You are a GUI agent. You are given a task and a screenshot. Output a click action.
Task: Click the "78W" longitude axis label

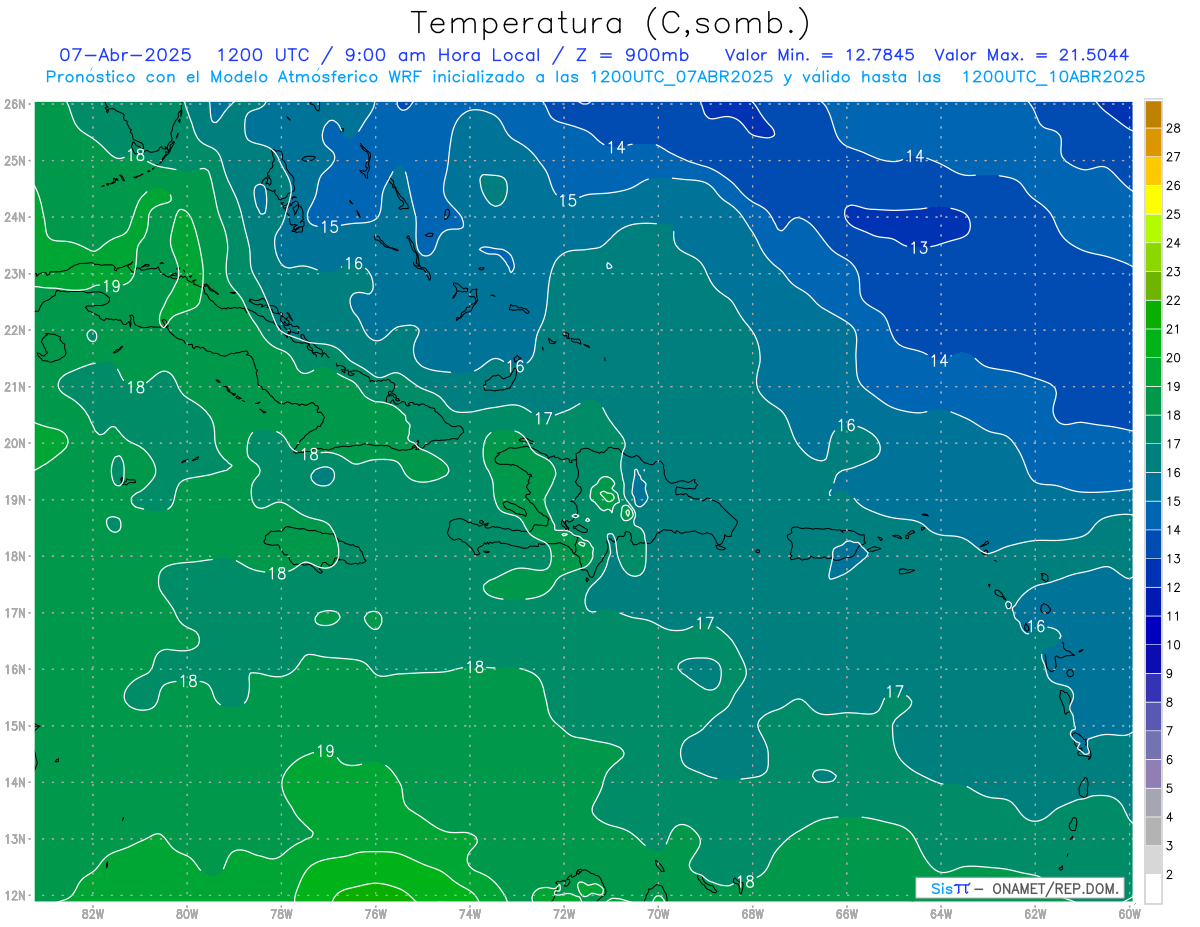281,913
